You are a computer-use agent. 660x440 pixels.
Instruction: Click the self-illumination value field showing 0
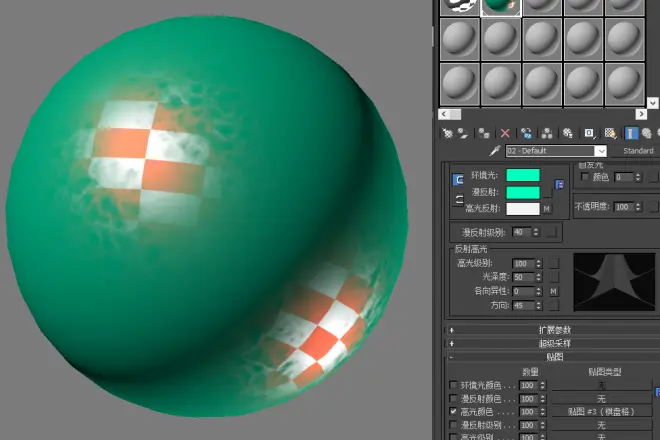point(624,177)
